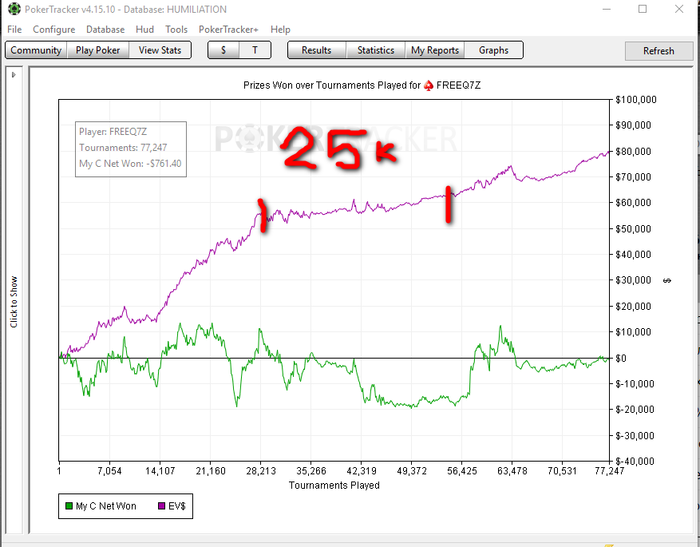The width and height of the screenshot is (700, 547).
Task: Click the 49,372 x-axis label
Action: coord(412,471)
